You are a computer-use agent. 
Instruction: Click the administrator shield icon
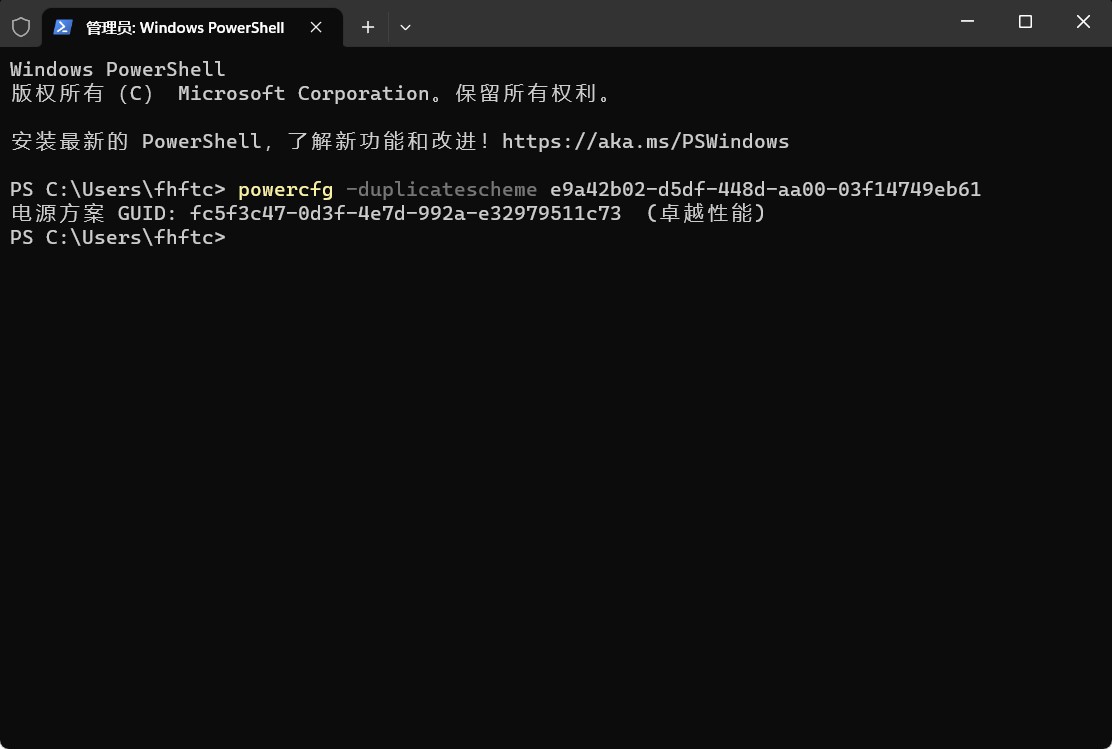[x=21, y=27]
